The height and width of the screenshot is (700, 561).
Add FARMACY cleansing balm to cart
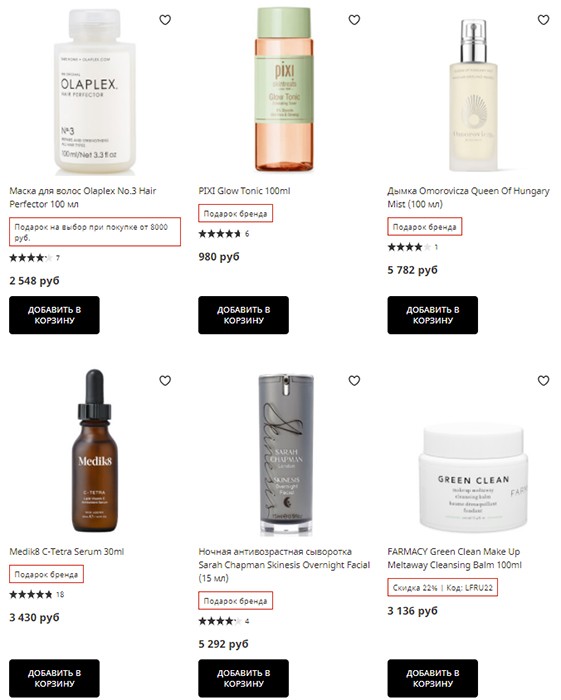(432, 678)
